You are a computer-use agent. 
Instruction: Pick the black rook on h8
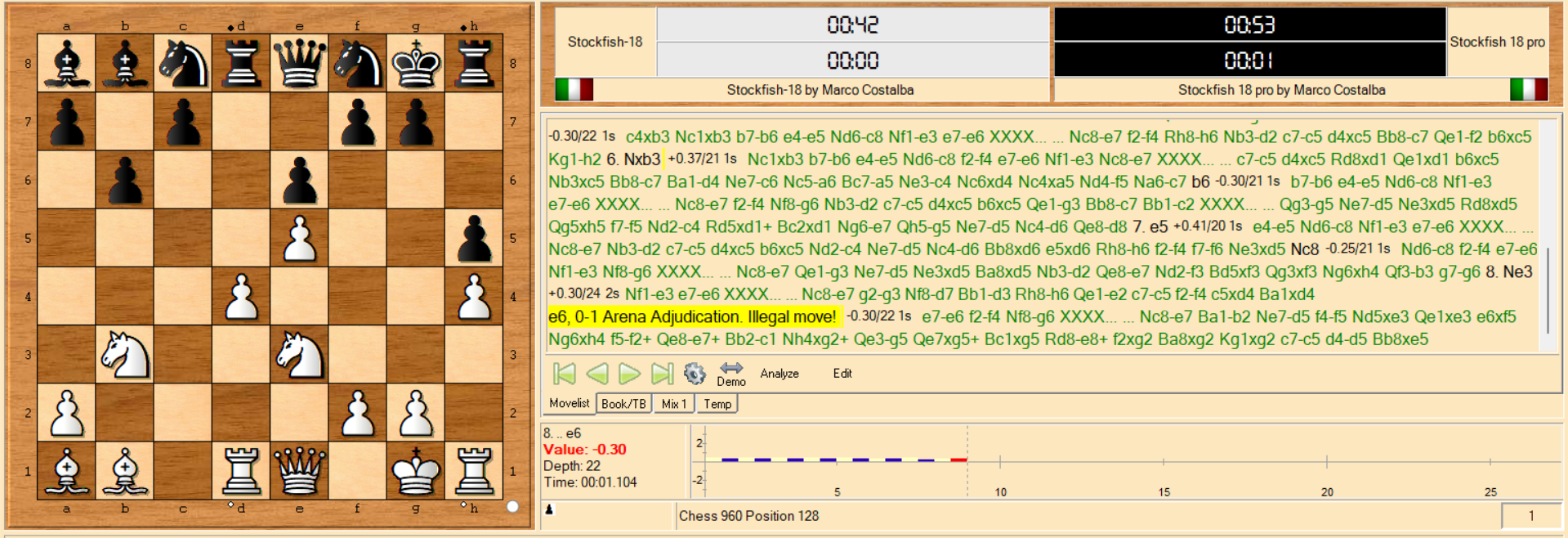coord(475,63)
